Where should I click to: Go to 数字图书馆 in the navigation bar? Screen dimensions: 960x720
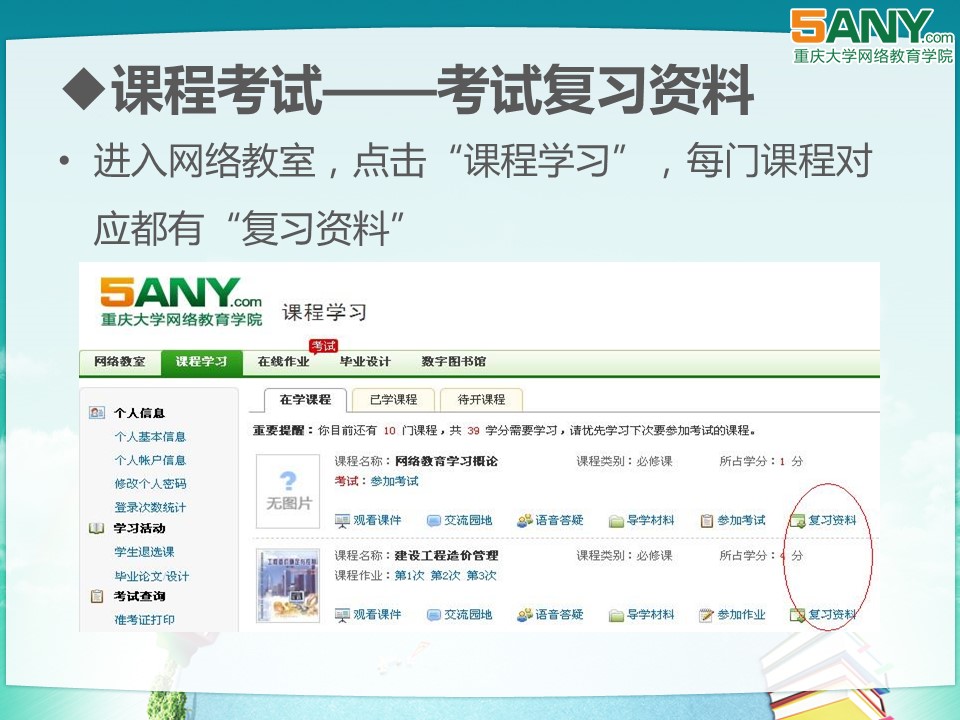[453, 362]
